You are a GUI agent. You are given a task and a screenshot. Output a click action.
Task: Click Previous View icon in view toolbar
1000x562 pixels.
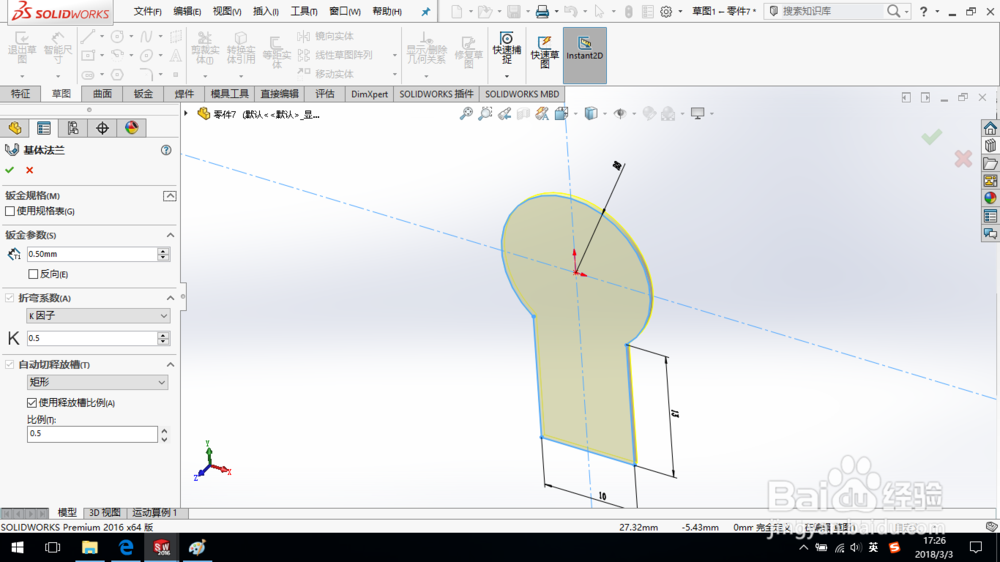(504, 114)
